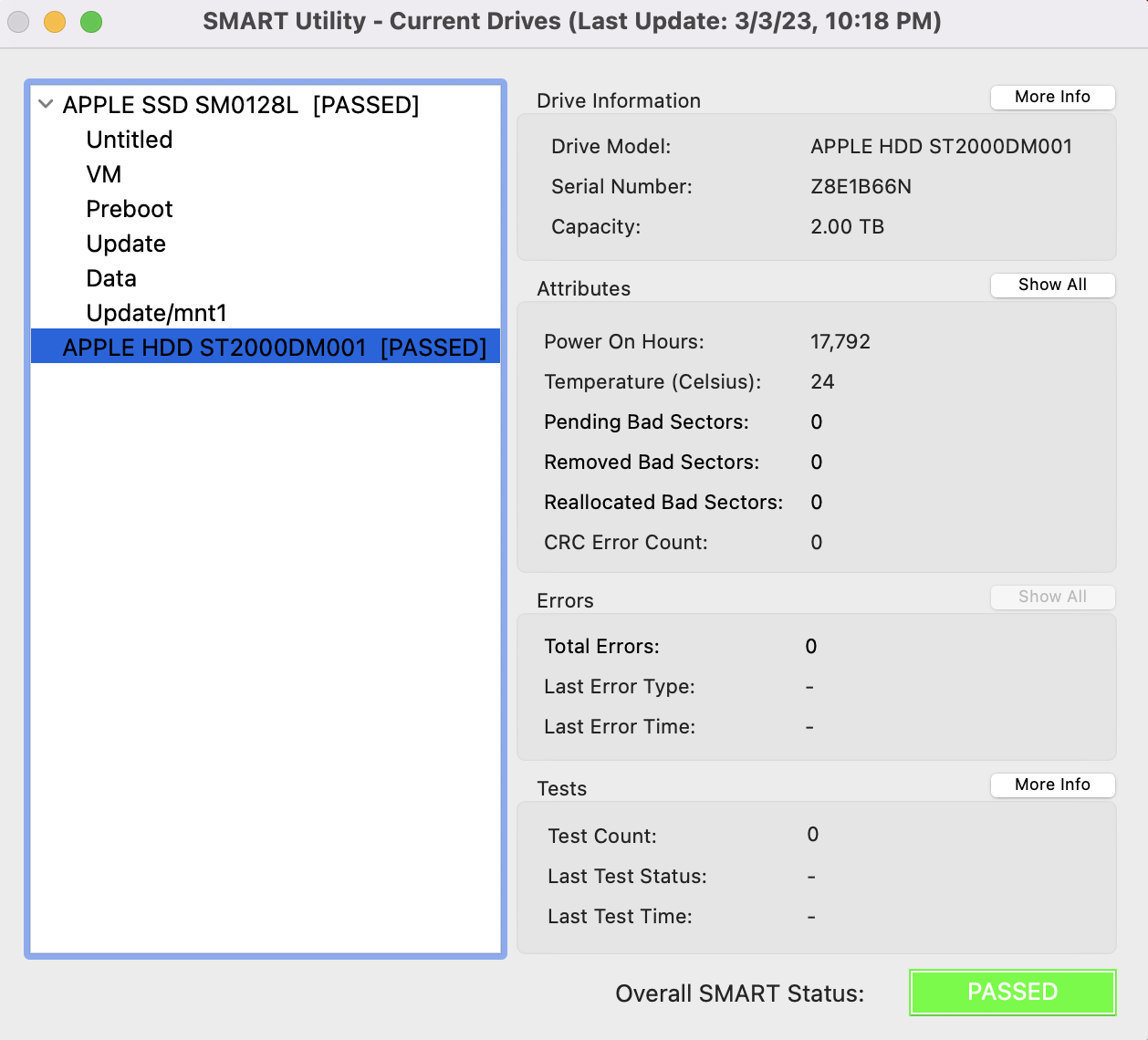Select the APPLE SSD SM0128L [PASSED] drive
This screenshot has width=1148, height=1040.
241,105
